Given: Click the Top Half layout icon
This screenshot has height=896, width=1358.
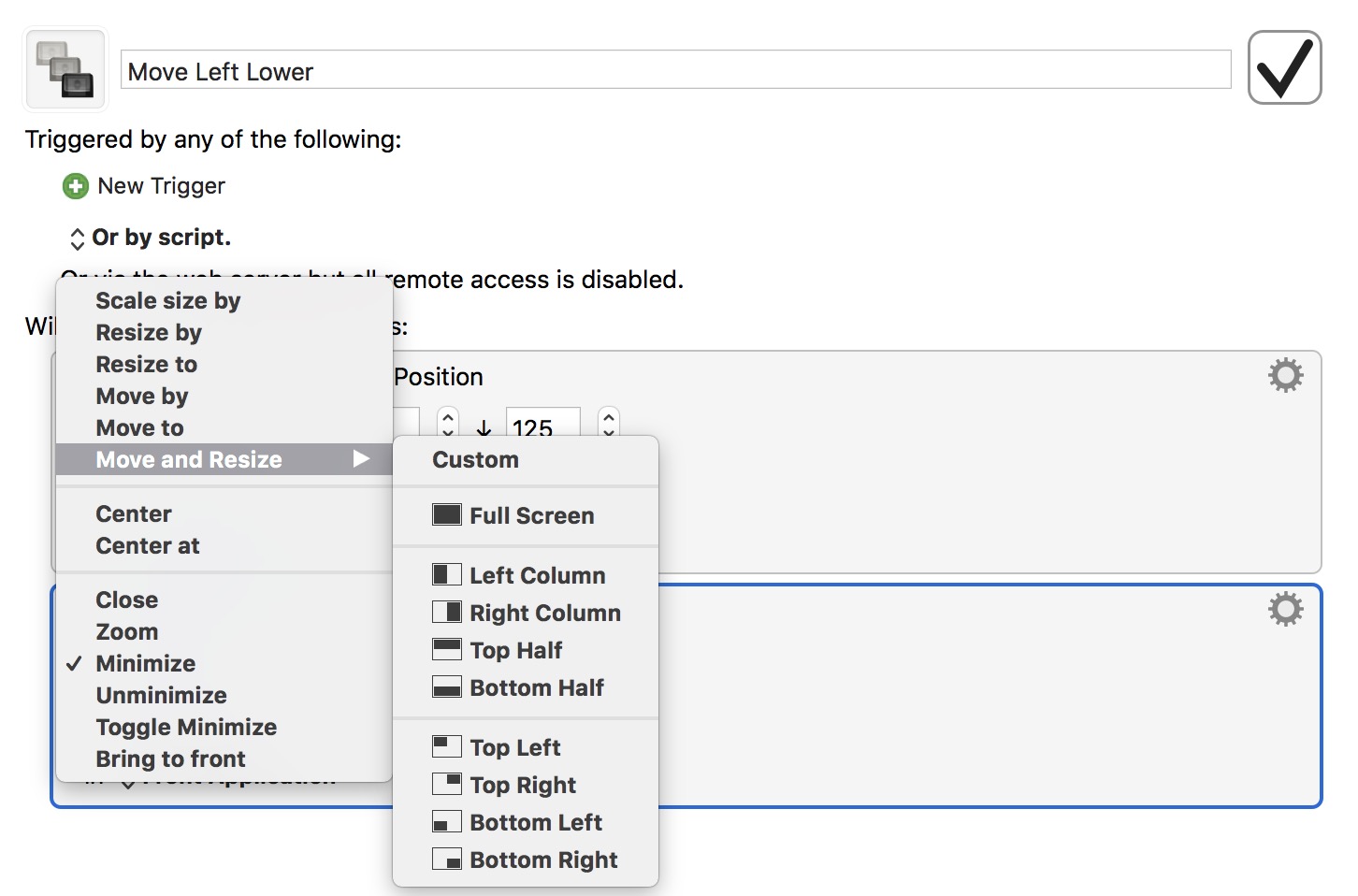Looking at the screenshot, I should [447, 649].
